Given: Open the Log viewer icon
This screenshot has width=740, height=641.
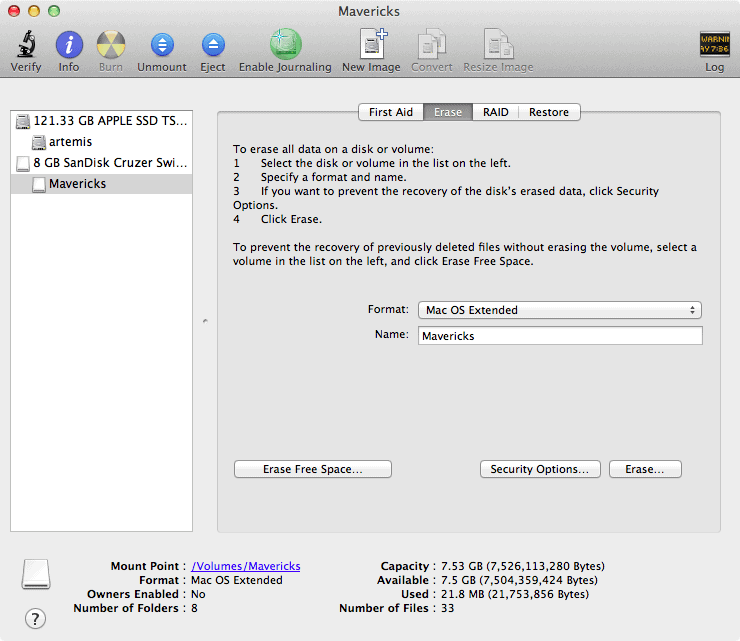Looking at the screenshot, I should 714,46.
